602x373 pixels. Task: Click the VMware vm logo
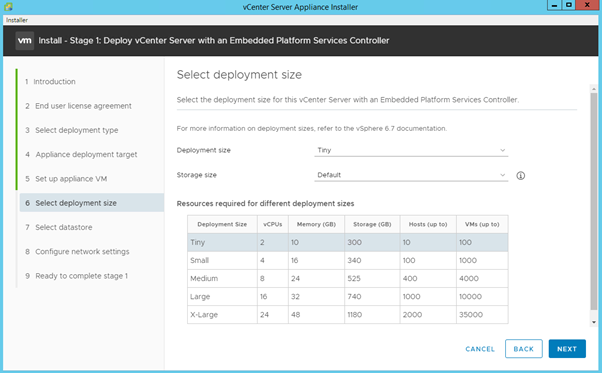click(x=25, y=41)
